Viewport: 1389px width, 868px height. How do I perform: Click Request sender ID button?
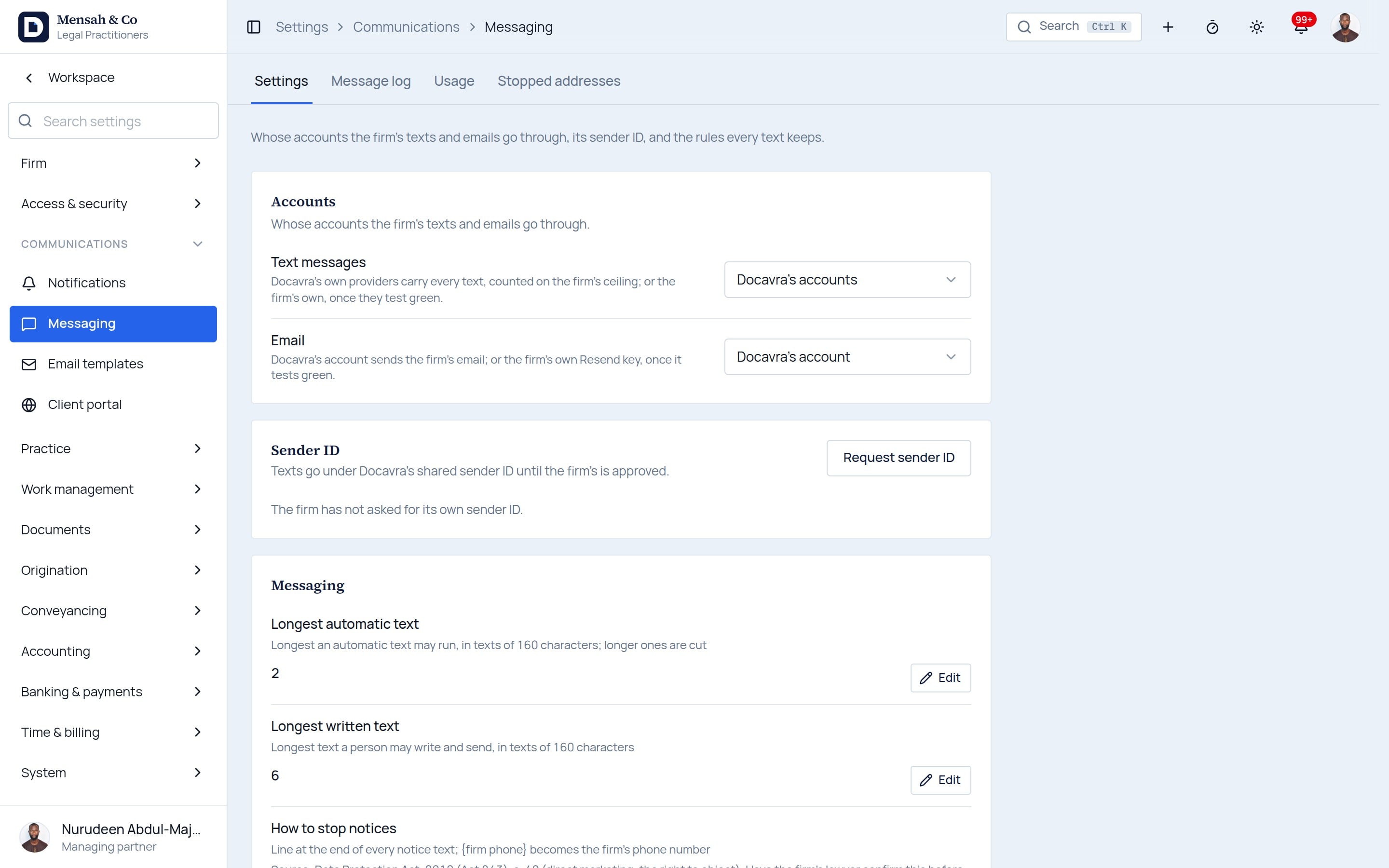pyautogui.click(x=898, y=458)
